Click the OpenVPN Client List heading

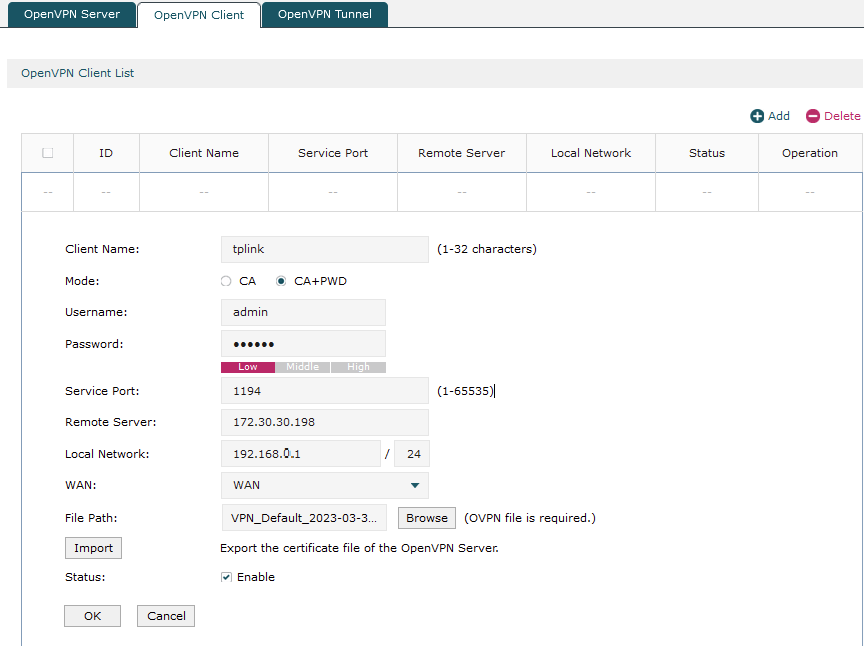point(77,73)
